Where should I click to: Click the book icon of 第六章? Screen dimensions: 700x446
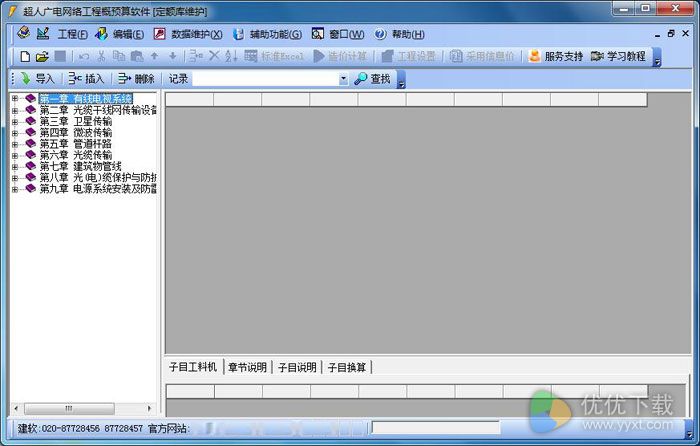(x=30, y=154)
